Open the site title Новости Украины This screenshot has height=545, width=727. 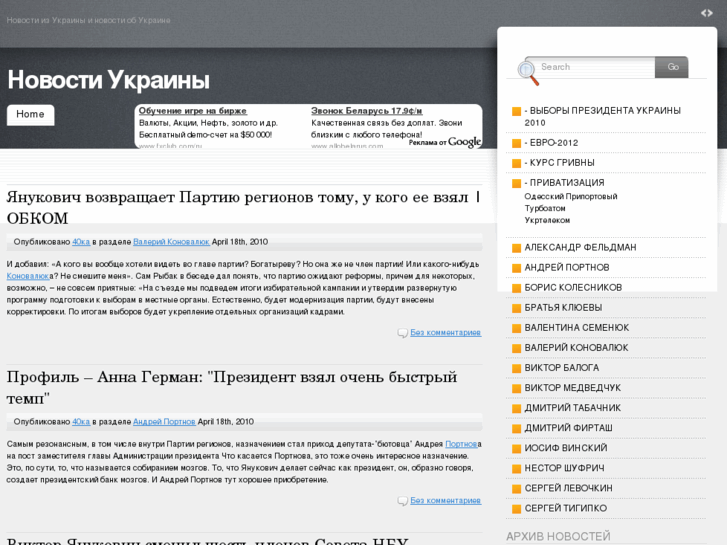pos(108,80)
